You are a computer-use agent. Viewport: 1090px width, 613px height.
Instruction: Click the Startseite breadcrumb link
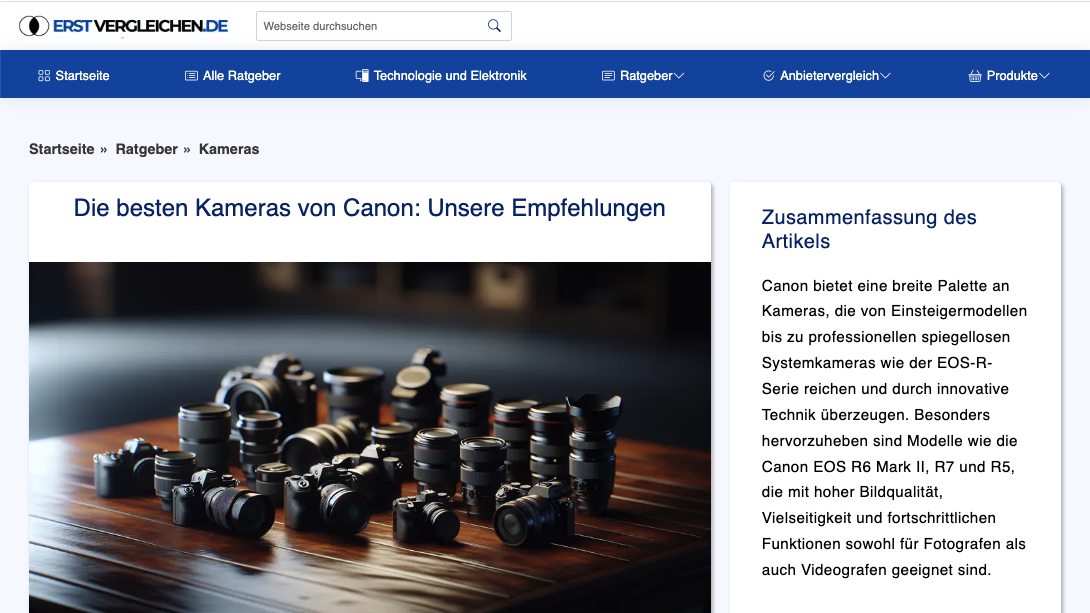(61, 148)
